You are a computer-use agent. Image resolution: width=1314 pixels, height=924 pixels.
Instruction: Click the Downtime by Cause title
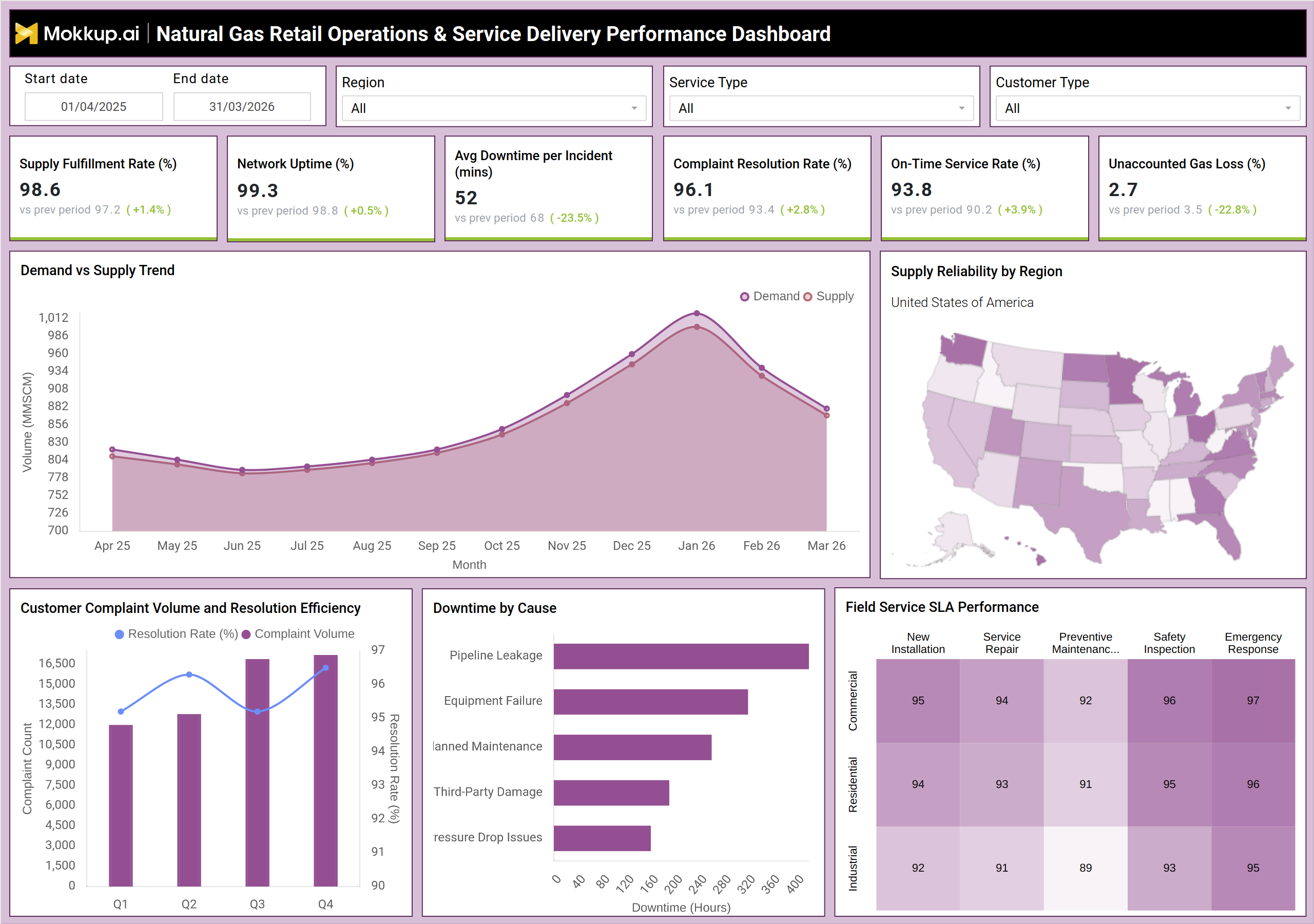(494, 608)
